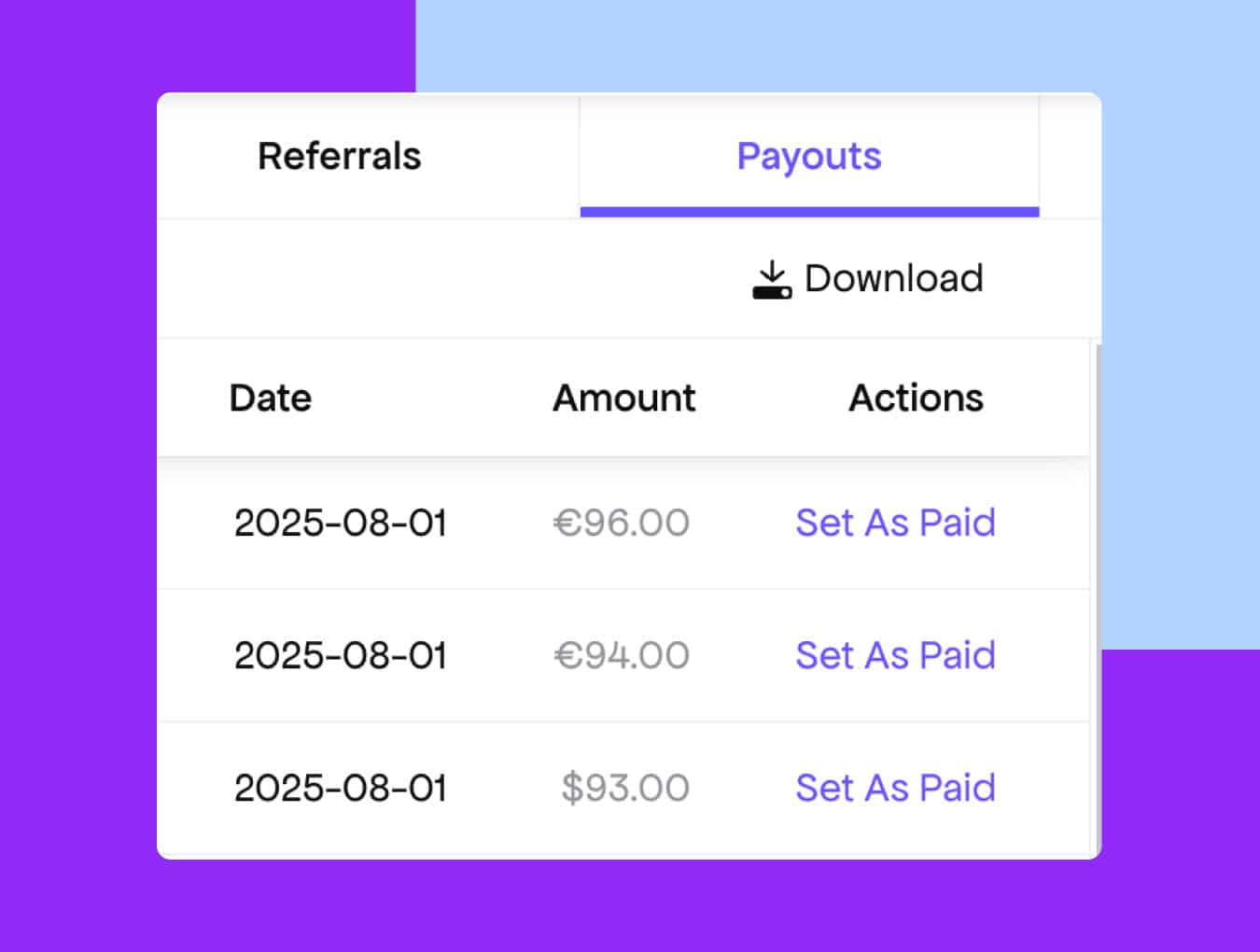1260x952 pixels.
Task: Click the Amount column header
Action: tap(623, 398)
